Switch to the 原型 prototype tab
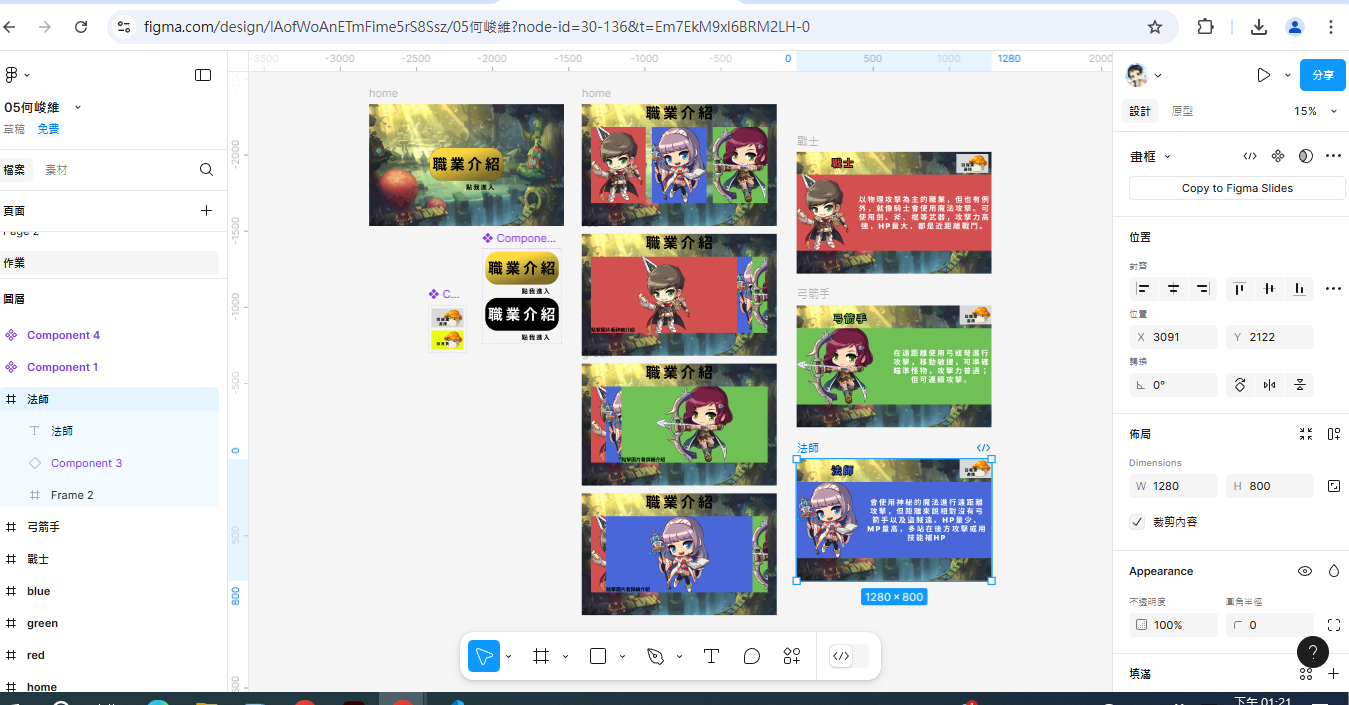Screen dimensions: 1349x705 tap(1182, 111)
